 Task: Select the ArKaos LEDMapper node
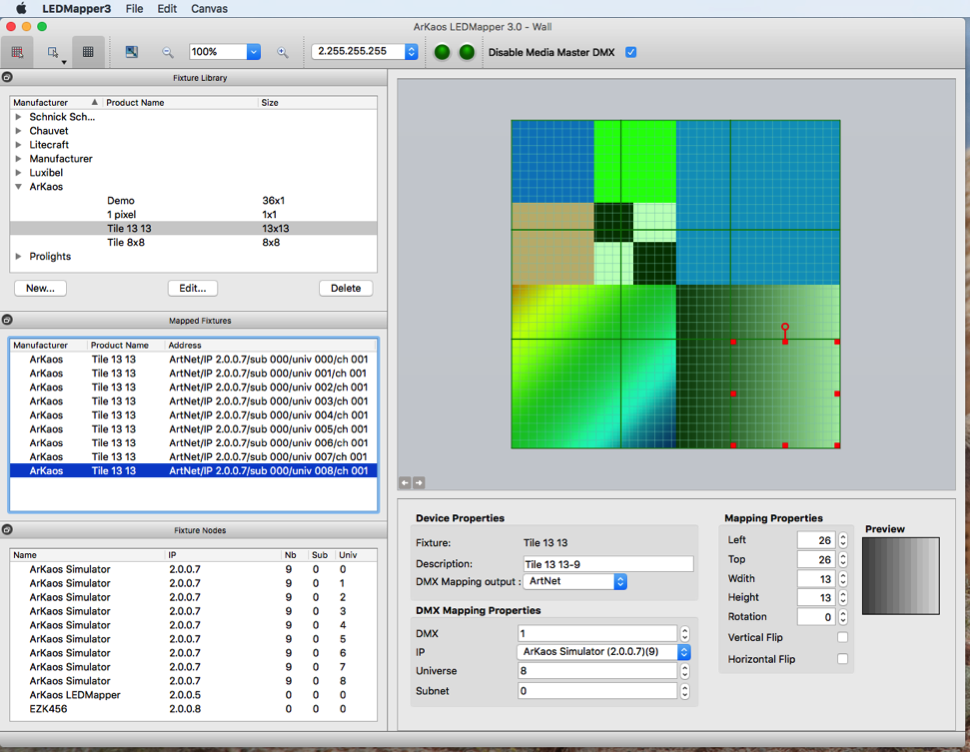(x=193, y=695)
